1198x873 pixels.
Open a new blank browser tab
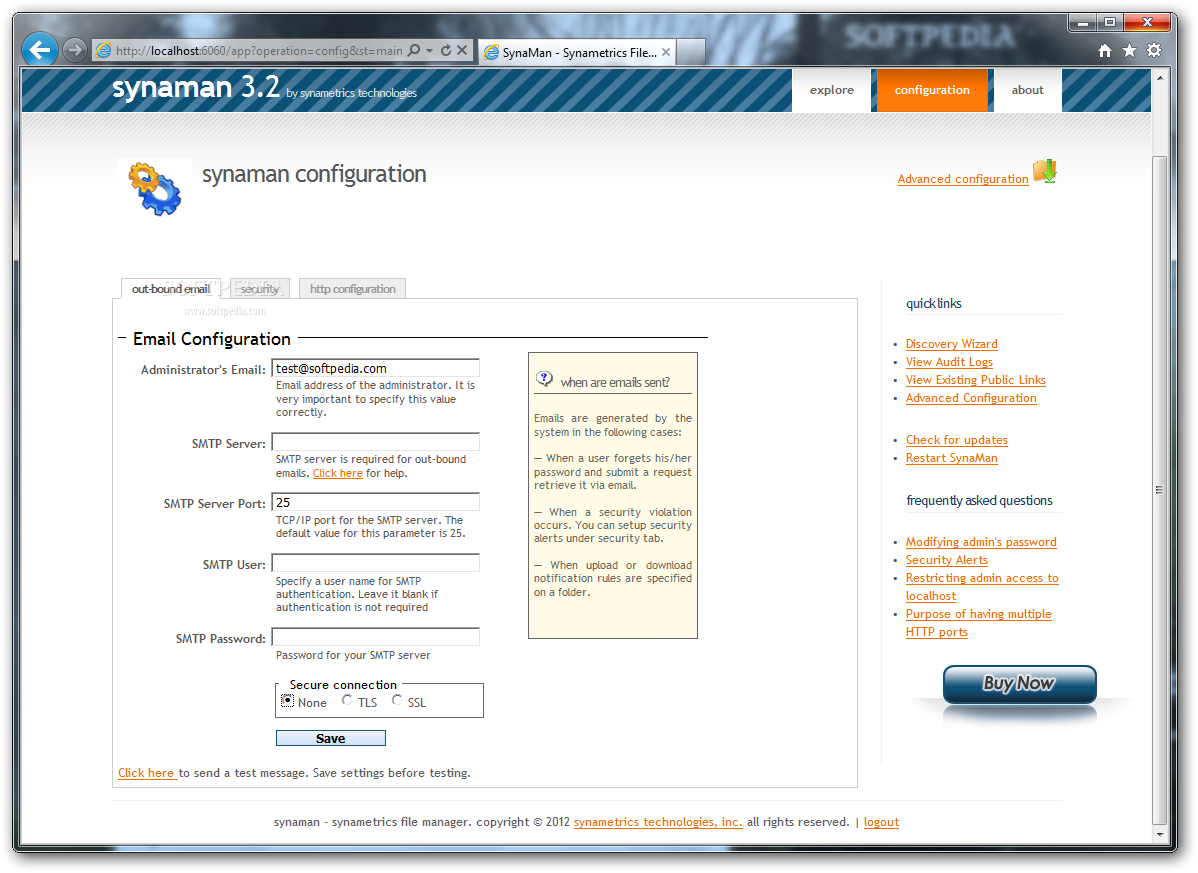pos(691,52)
